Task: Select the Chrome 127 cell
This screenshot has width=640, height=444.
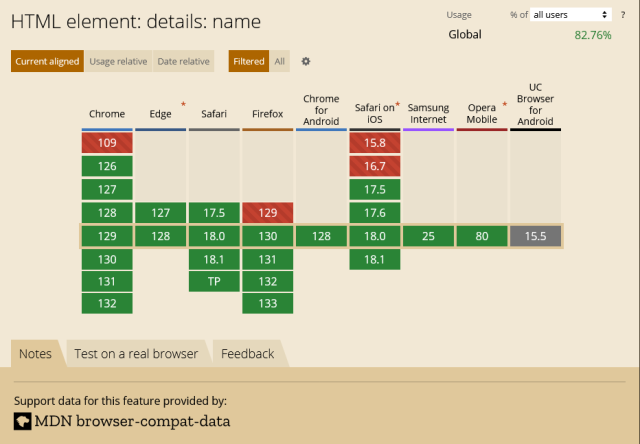Action: tap(107, 189)
